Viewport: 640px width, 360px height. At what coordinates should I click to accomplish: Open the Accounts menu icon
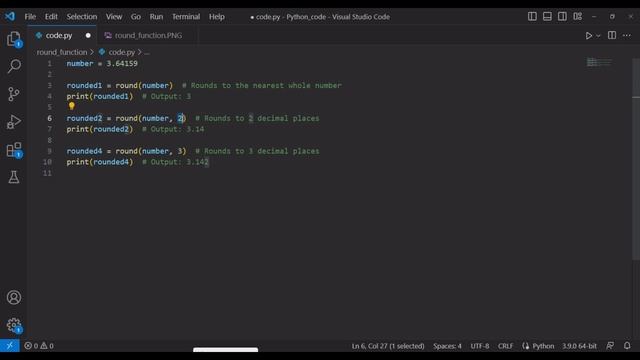point(14,297)
